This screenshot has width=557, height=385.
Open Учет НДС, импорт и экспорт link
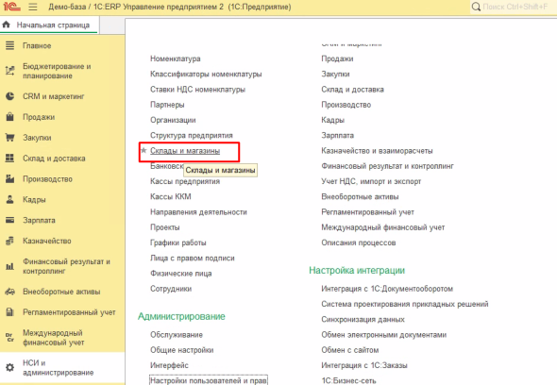[371, 181]
